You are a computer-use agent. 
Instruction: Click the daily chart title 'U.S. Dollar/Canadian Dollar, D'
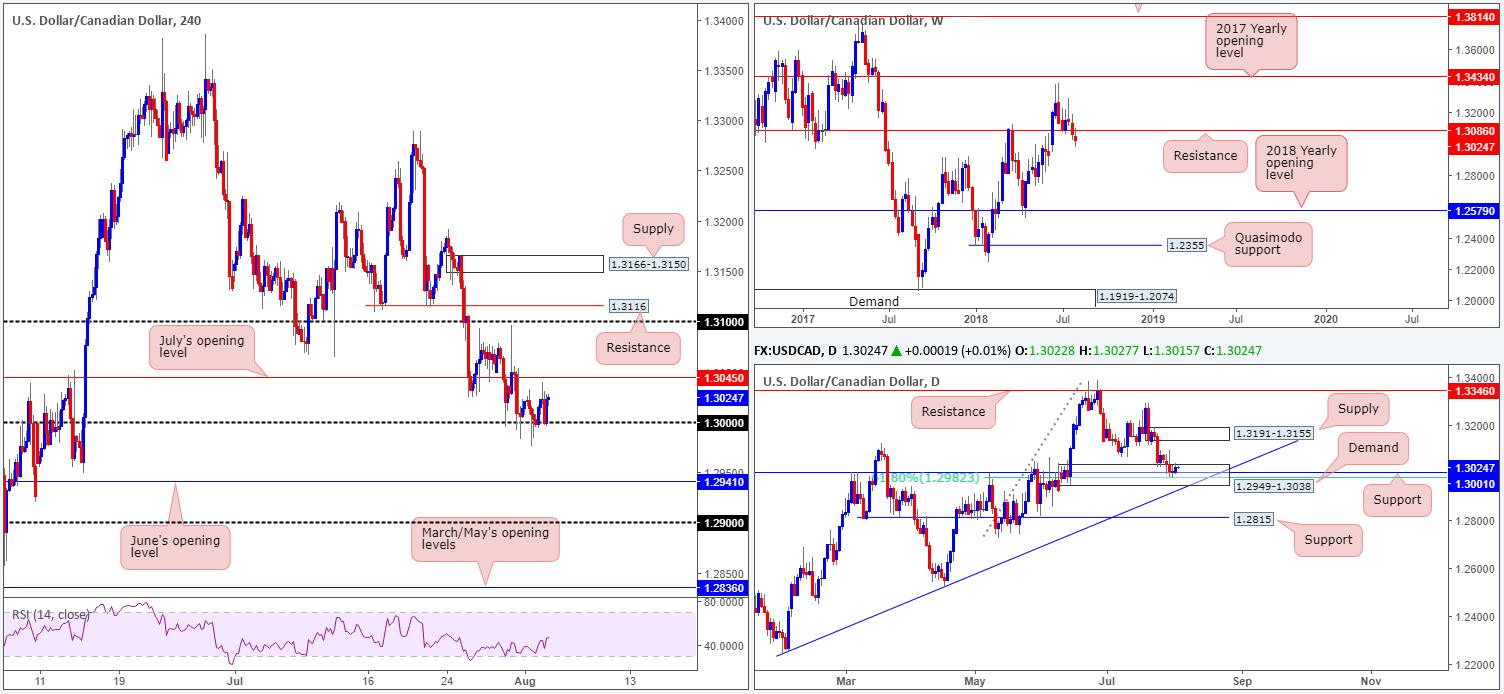coord(850,381)
